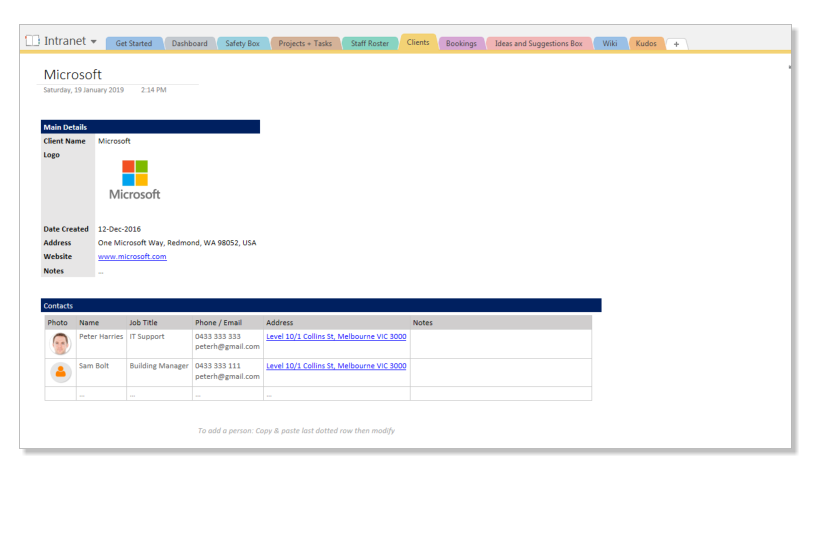Viewport: 820px width, 560px height.
Task: Click the Client Name value Microsoft
Action: [x=114, y=141]
